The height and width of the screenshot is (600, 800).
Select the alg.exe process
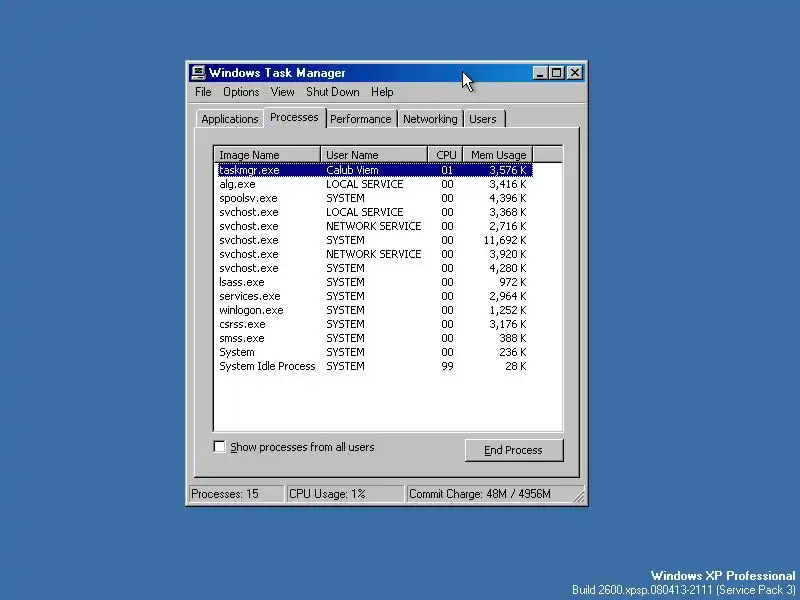374,184
